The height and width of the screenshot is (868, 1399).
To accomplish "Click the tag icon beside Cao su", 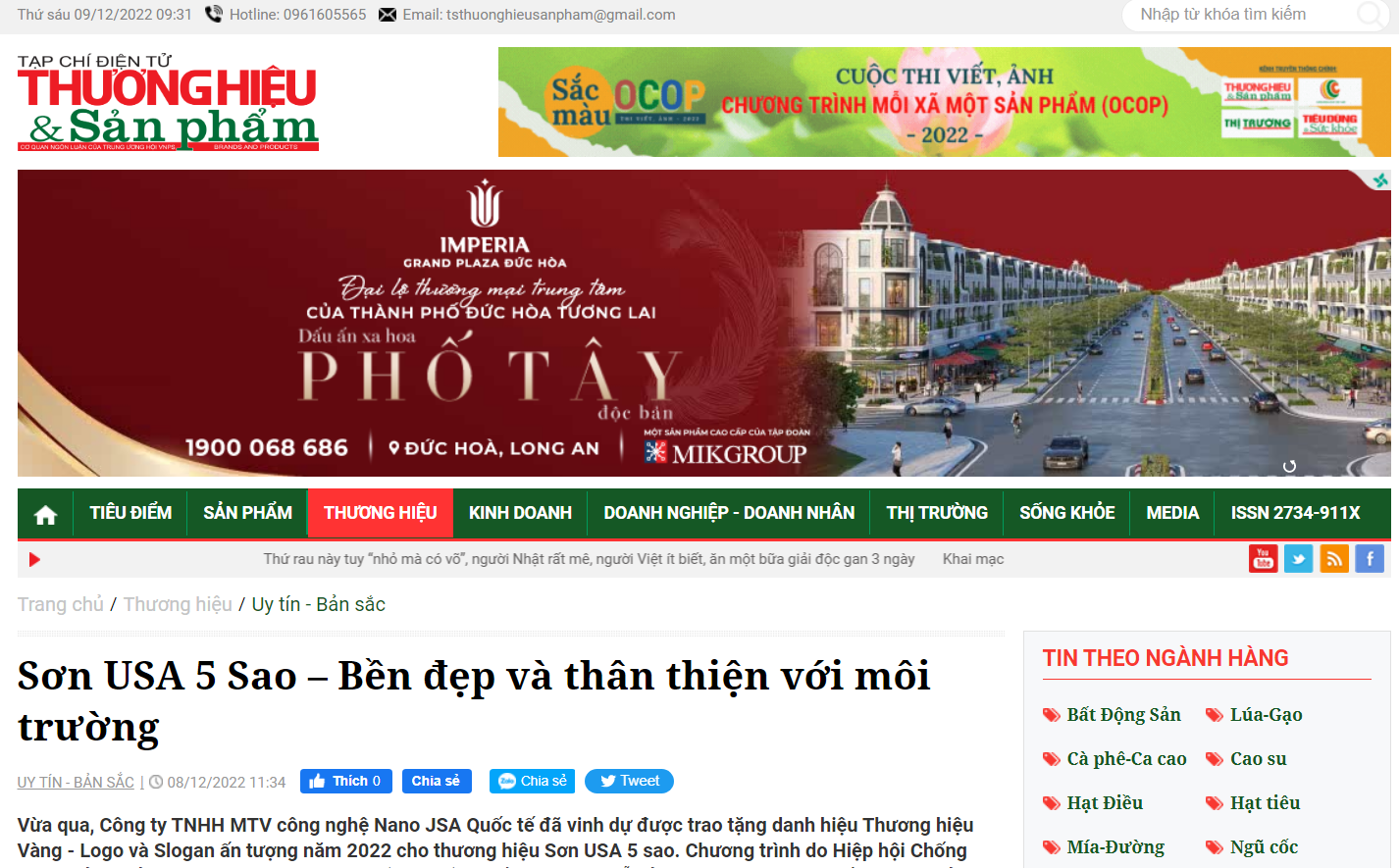I will coord(1215,759).
